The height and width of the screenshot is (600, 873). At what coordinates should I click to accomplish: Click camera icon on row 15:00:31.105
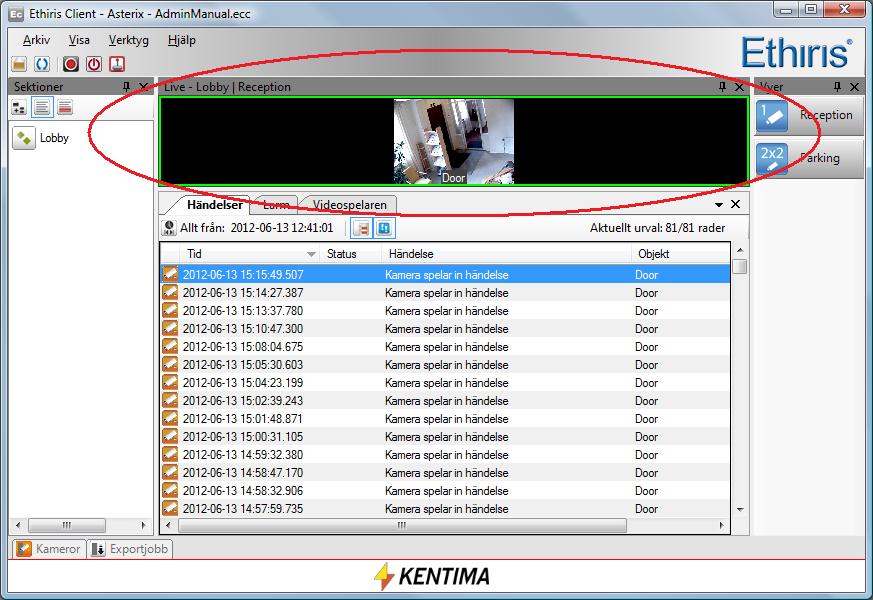point(170,436)
